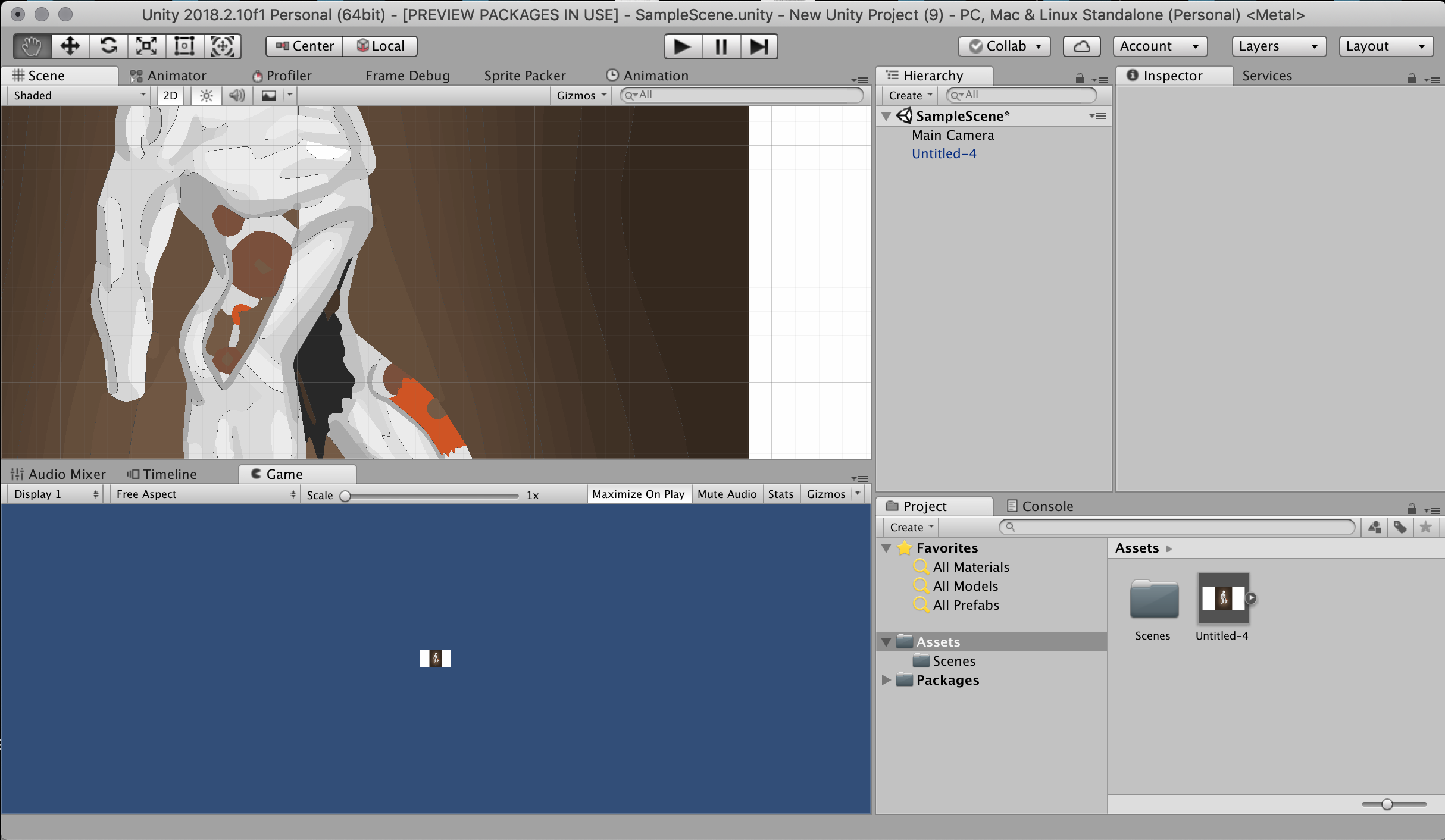Toggle Local handle rotation
Viewport: 1445px width, 840px height.
(x=380, y=46)
